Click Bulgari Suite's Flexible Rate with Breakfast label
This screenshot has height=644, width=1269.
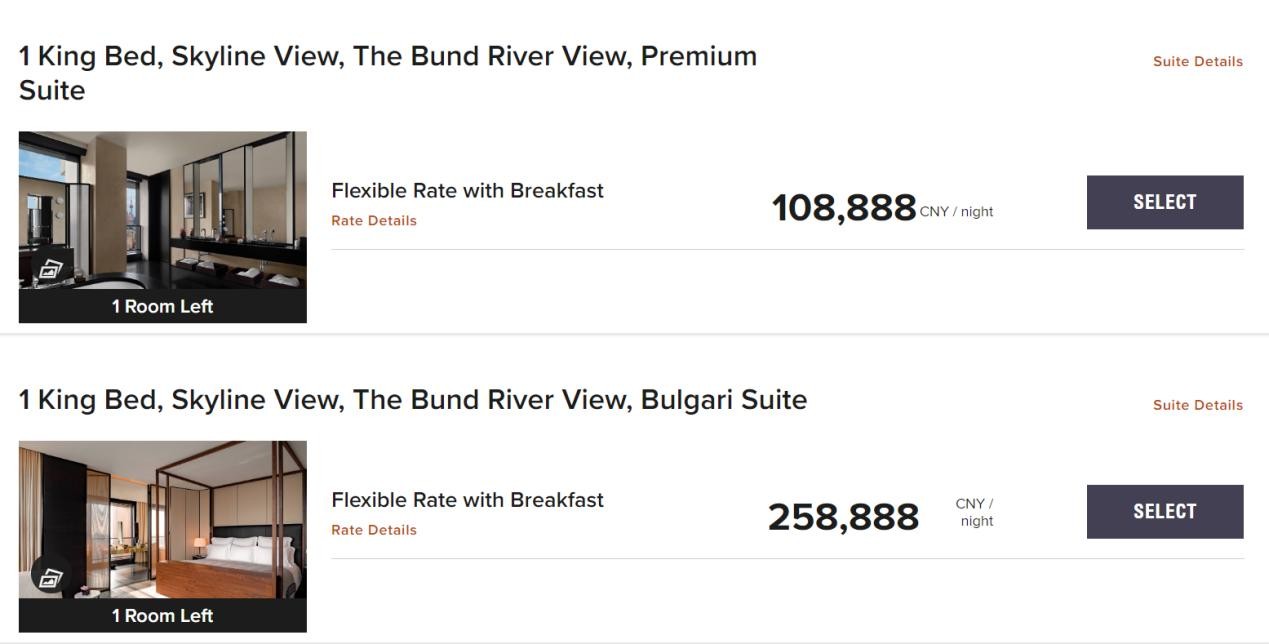click(x=467, y=500)
